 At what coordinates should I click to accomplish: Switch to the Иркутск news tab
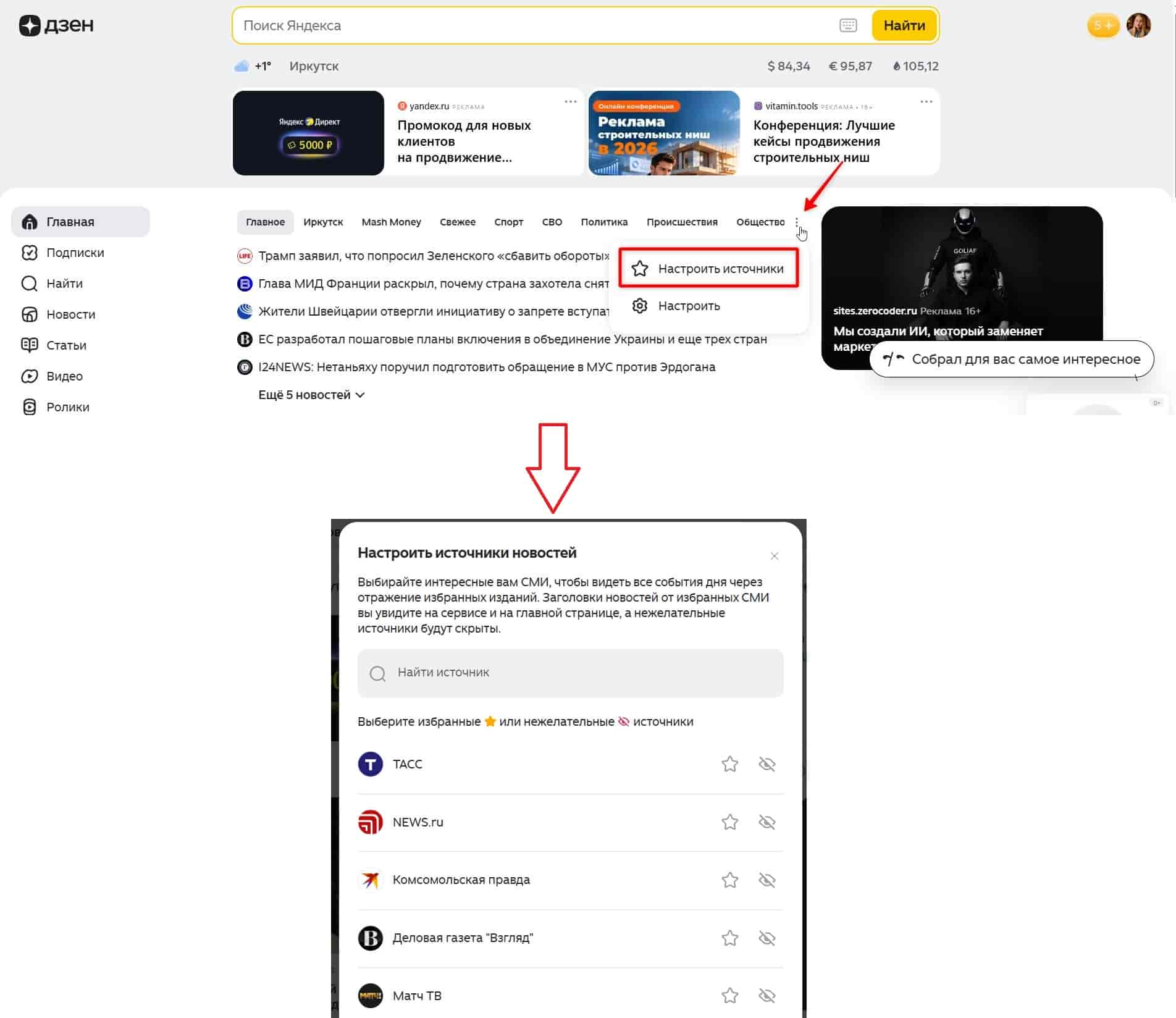[x=323, y=222]
